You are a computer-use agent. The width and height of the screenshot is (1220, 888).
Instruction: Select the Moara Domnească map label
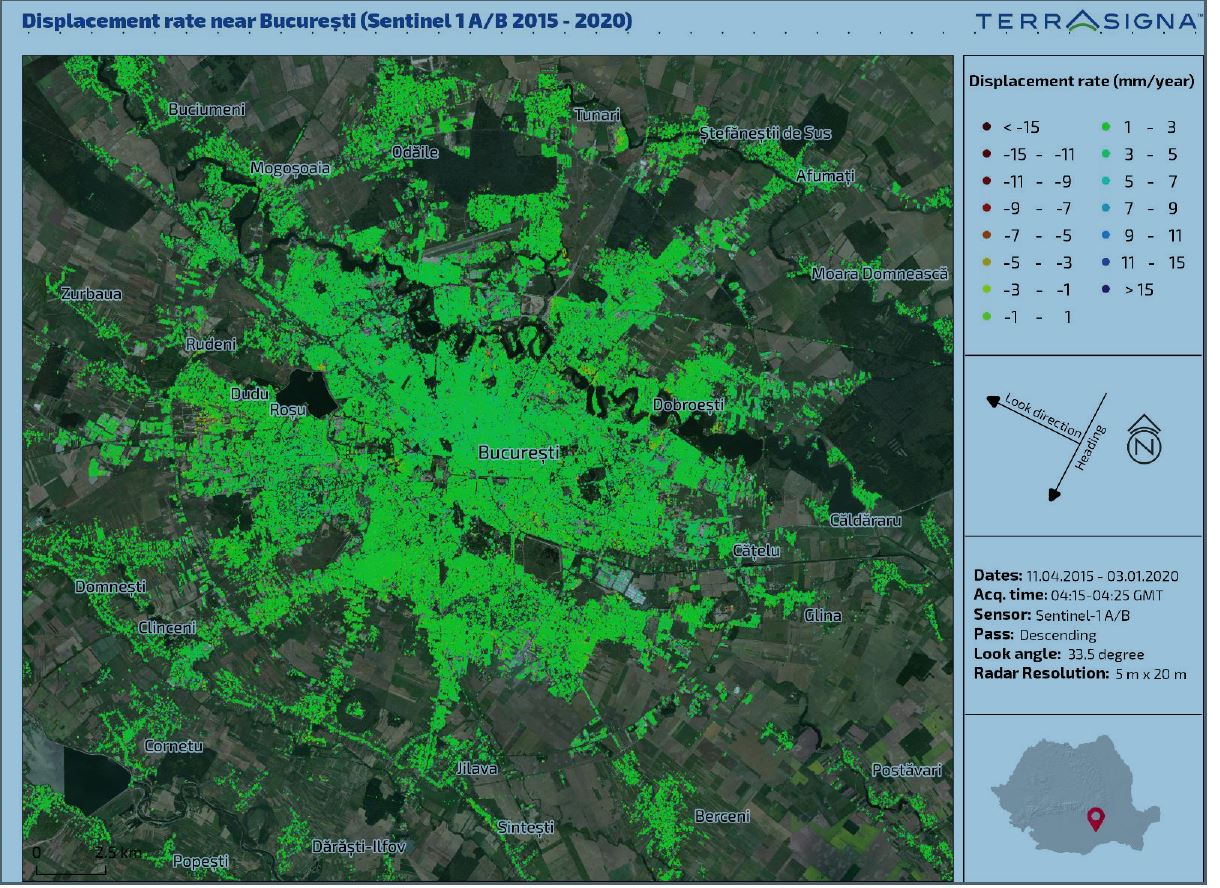point(878,273)
